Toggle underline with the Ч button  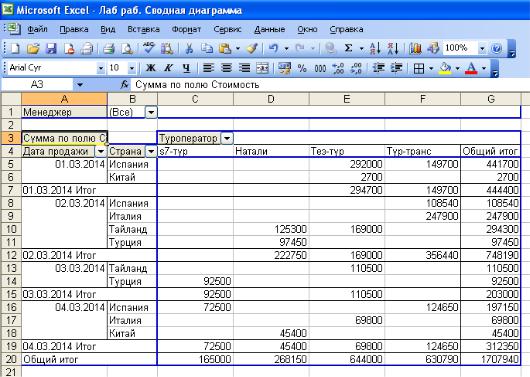point(186,68)
